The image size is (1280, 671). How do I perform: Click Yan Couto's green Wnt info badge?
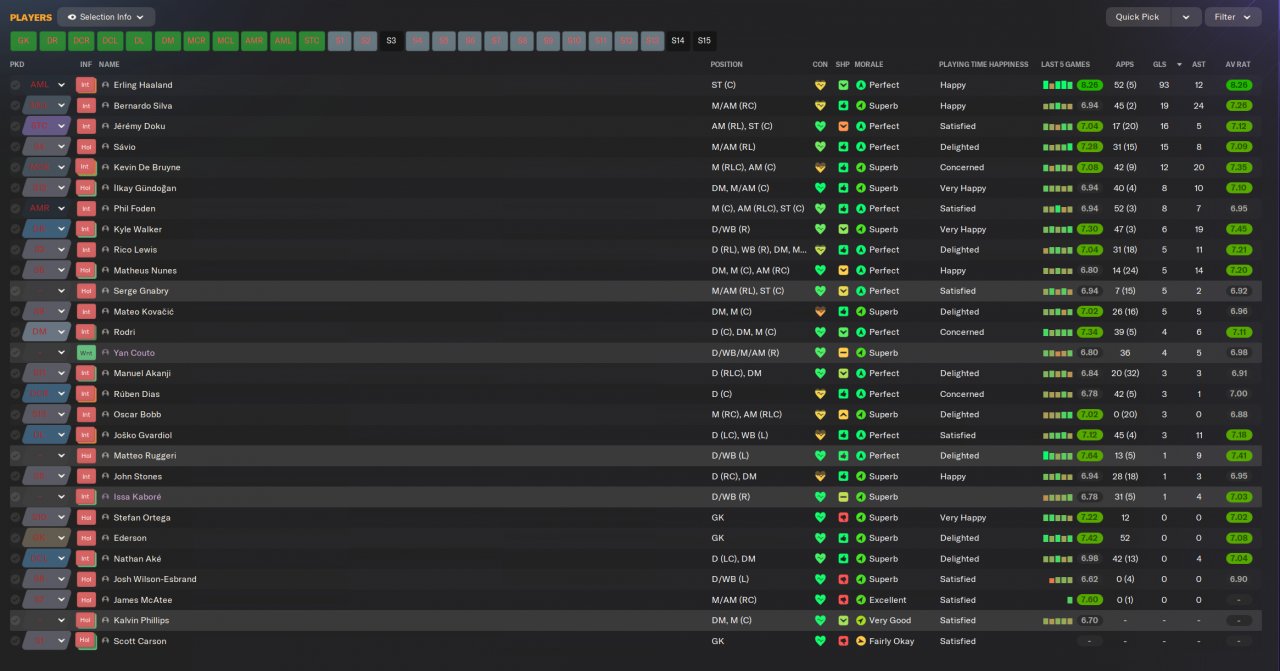click(86, 353)
